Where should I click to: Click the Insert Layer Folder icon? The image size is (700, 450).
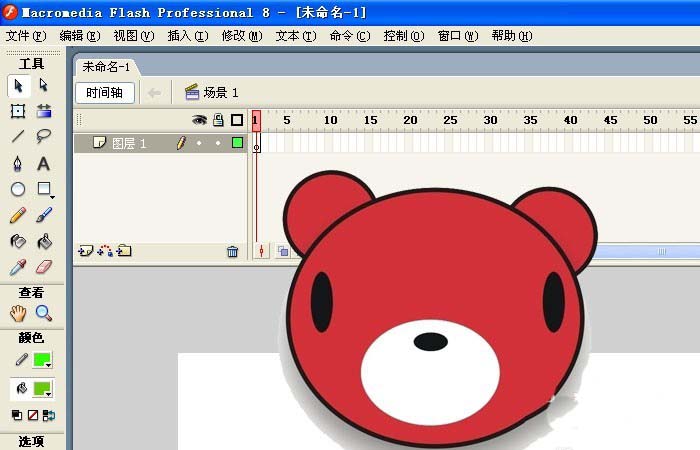pyautogui.click(x=124, y=251)
